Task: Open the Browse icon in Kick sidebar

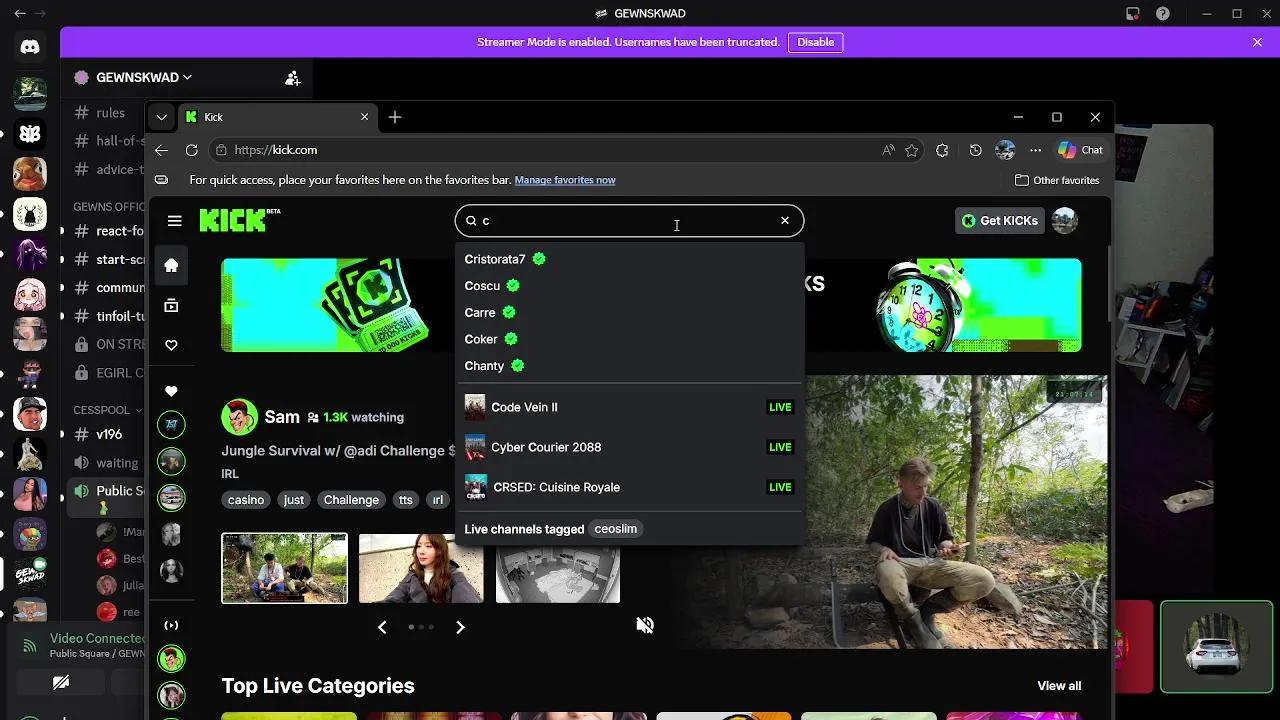Action: pos(171,305)
